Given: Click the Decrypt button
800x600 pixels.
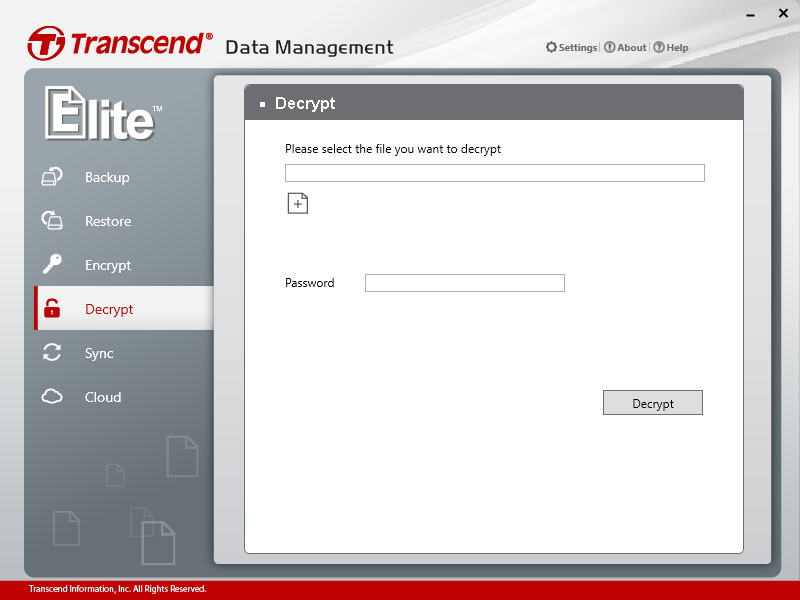Looking at the screenshot, I should click(x=653, y=403).
